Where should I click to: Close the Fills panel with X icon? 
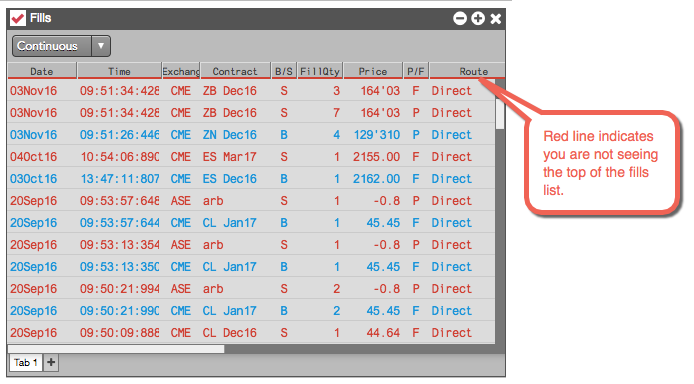pos(496,19)
